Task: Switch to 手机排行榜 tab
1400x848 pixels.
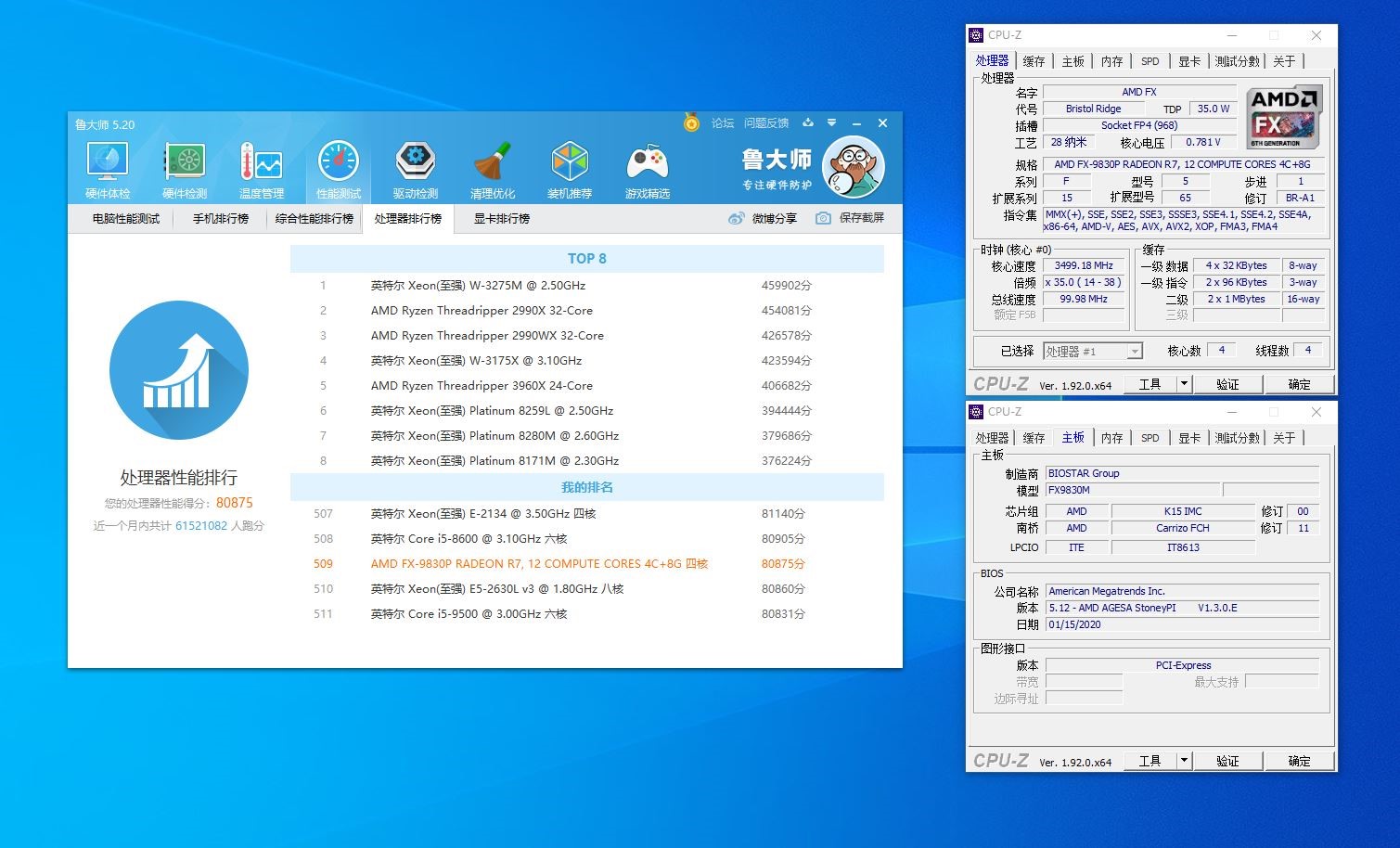Action: (221, 218)
